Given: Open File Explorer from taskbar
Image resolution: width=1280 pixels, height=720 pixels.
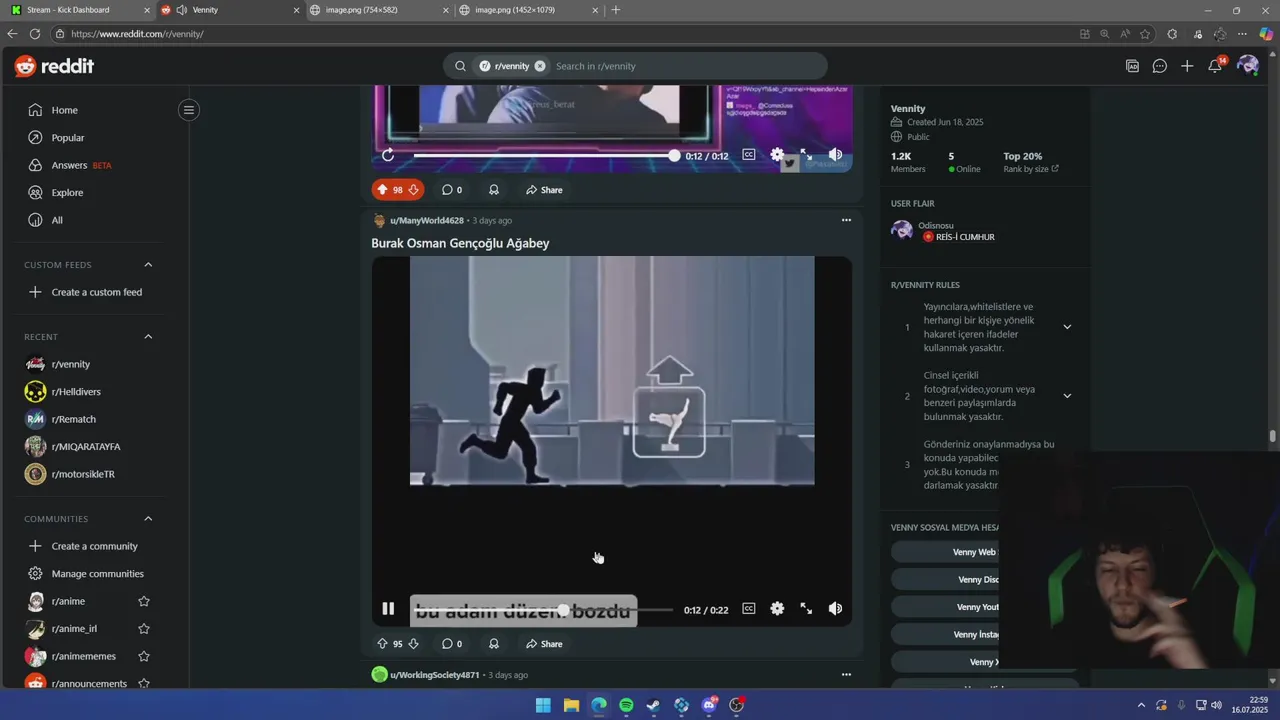Looking at the screenshot, I should click(571, 705).
